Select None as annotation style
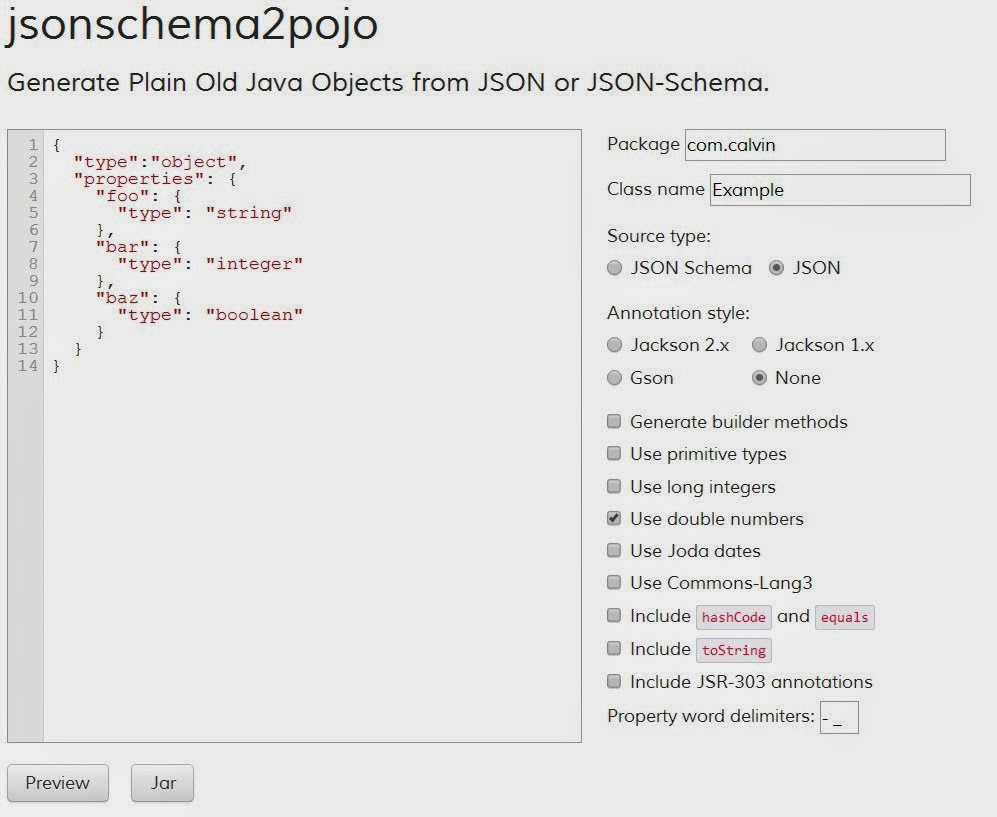The height and width of the screenshot is (817, 997). pyautogui.click(x=760, y=378)
